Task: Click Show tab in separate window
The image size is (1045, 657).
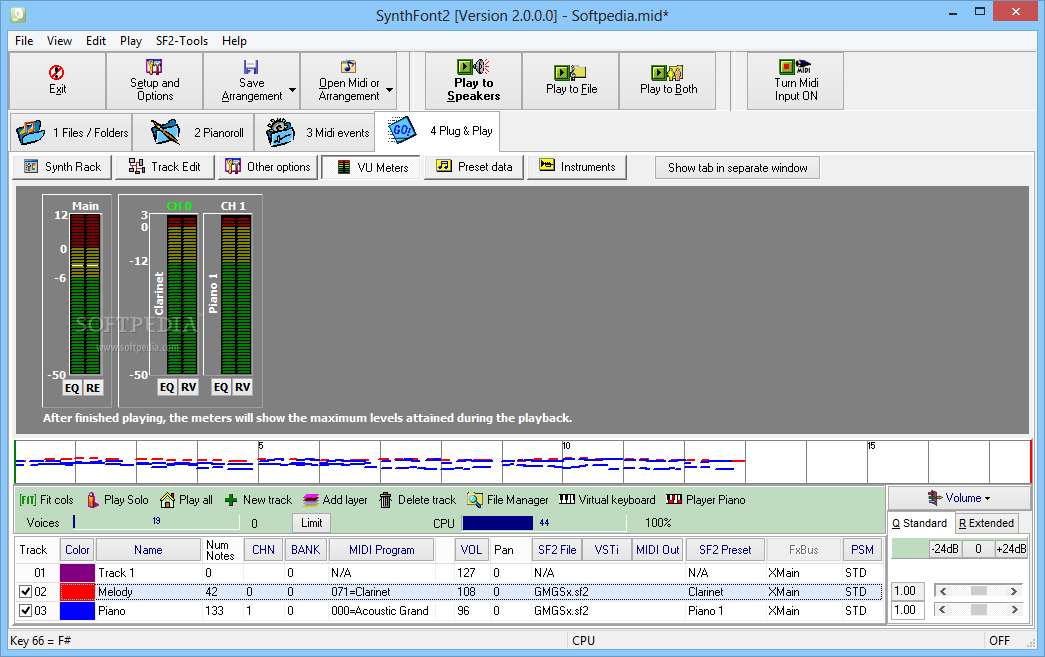Action: pos(737,168)
